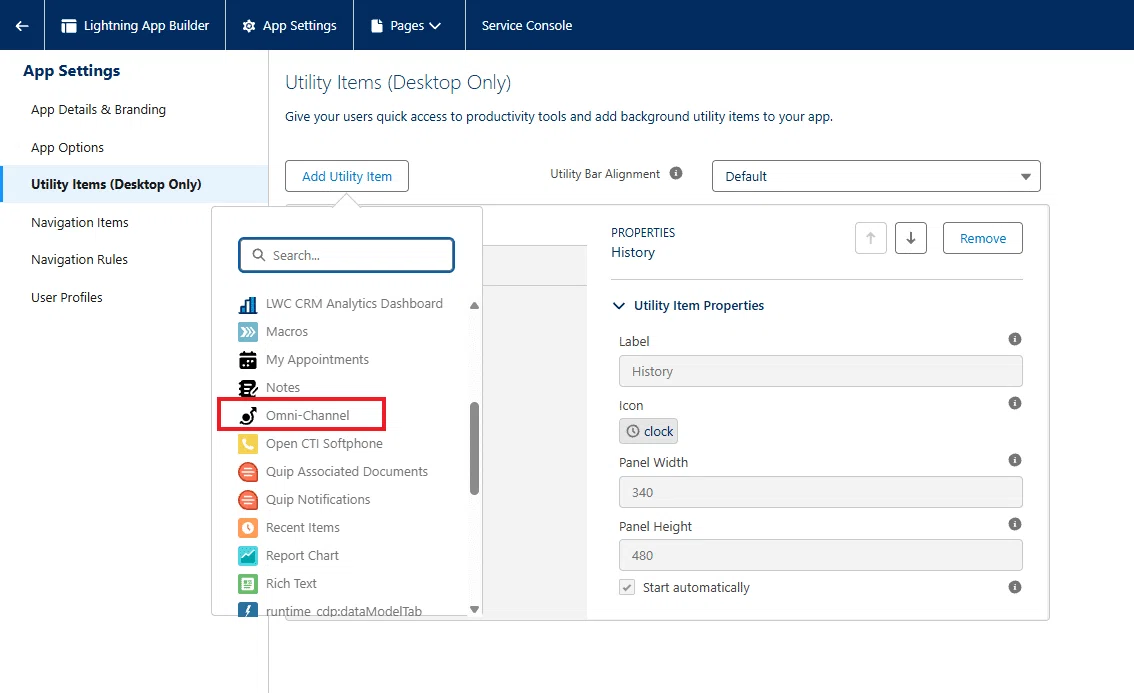Image resolution: width=1134 pixels, height=693 pixels.
Task: Open Lightning App Builder tab
Action: (135, 25)
